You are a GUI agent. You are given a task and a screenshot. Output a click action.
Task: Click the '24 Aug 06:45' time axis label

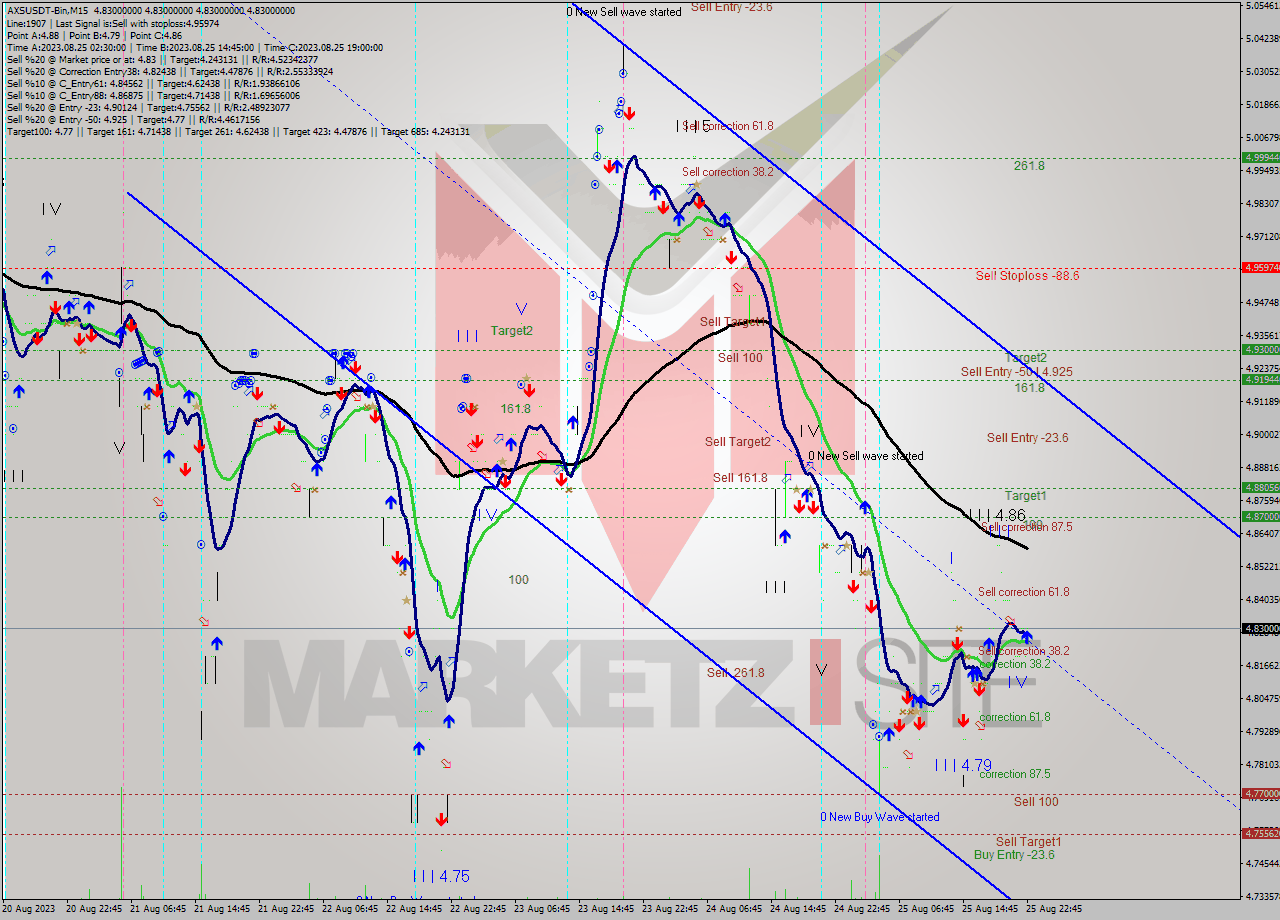(733, 909)
